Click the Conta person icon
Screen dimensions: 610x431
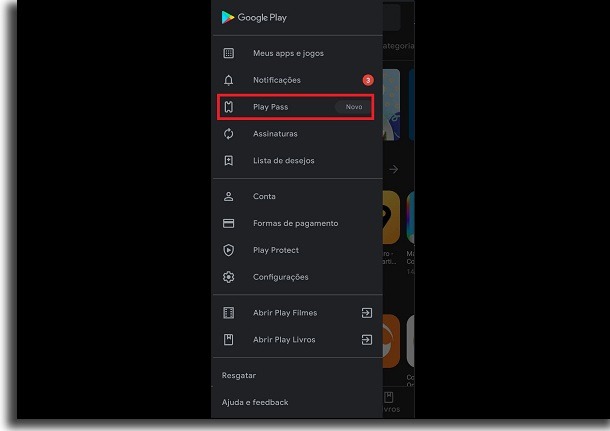(x=229, y=196)
